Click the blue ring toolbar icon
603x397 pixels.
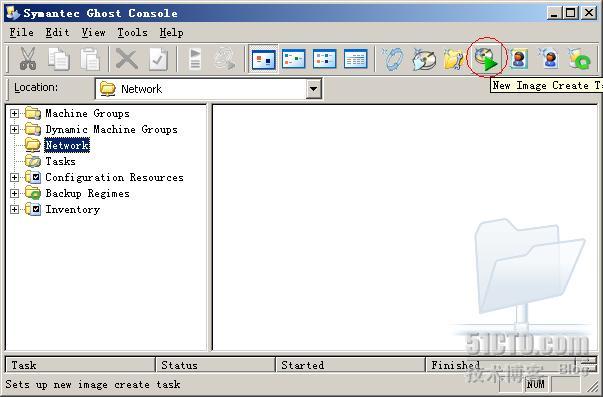(x=393, y=59)
